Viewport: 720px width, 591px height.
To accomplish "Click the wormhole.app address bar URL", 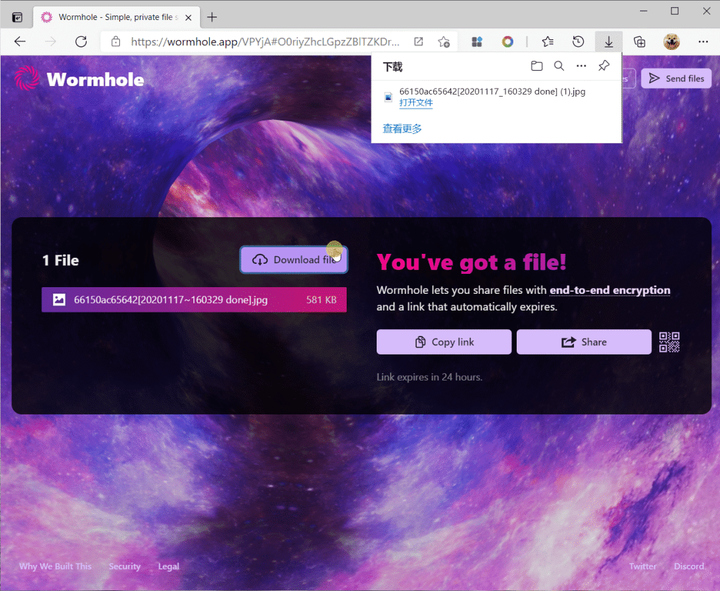I will [265, 42].
